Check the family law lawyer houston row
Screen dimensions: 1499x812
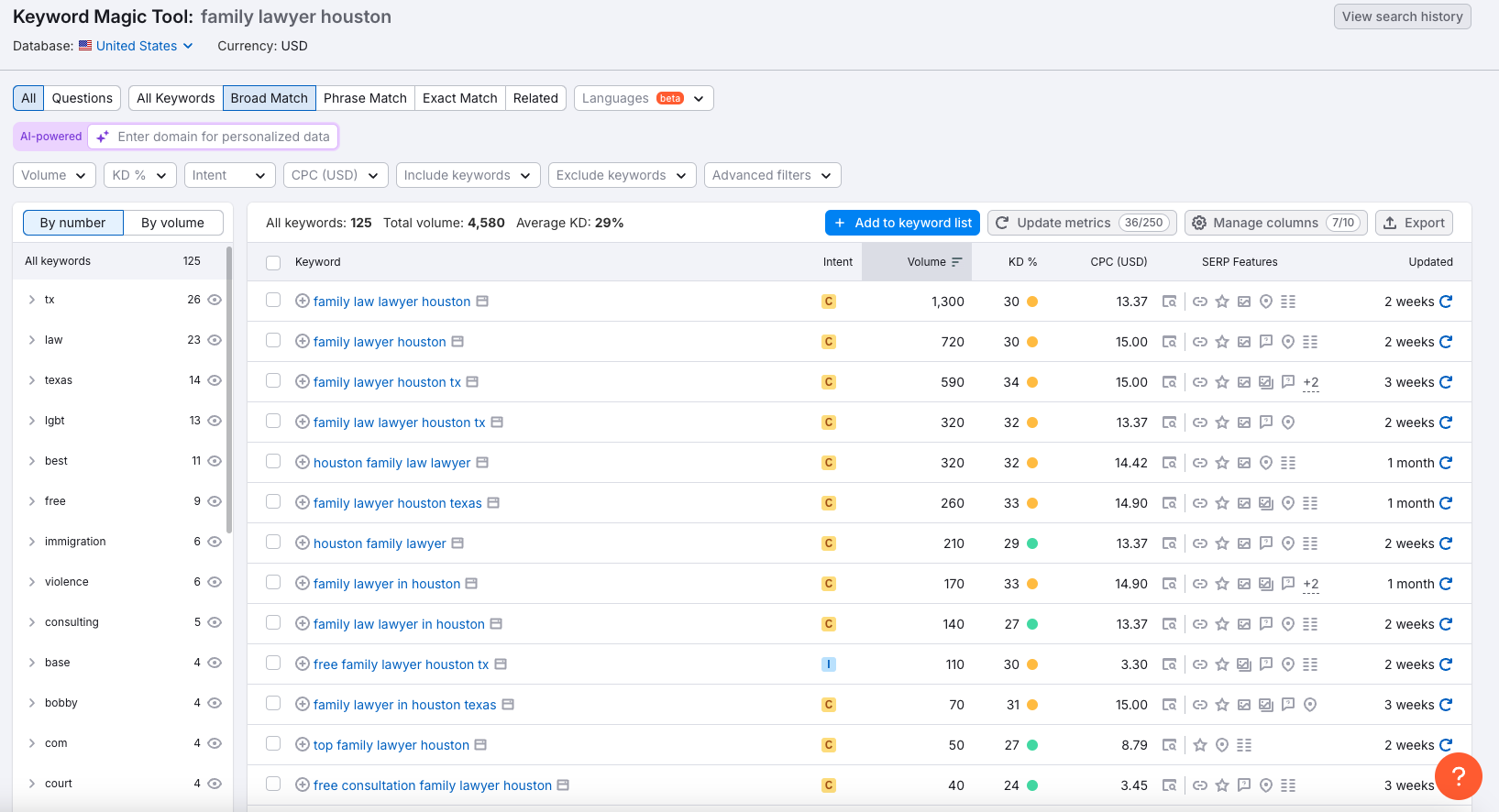tap(273, 300)
